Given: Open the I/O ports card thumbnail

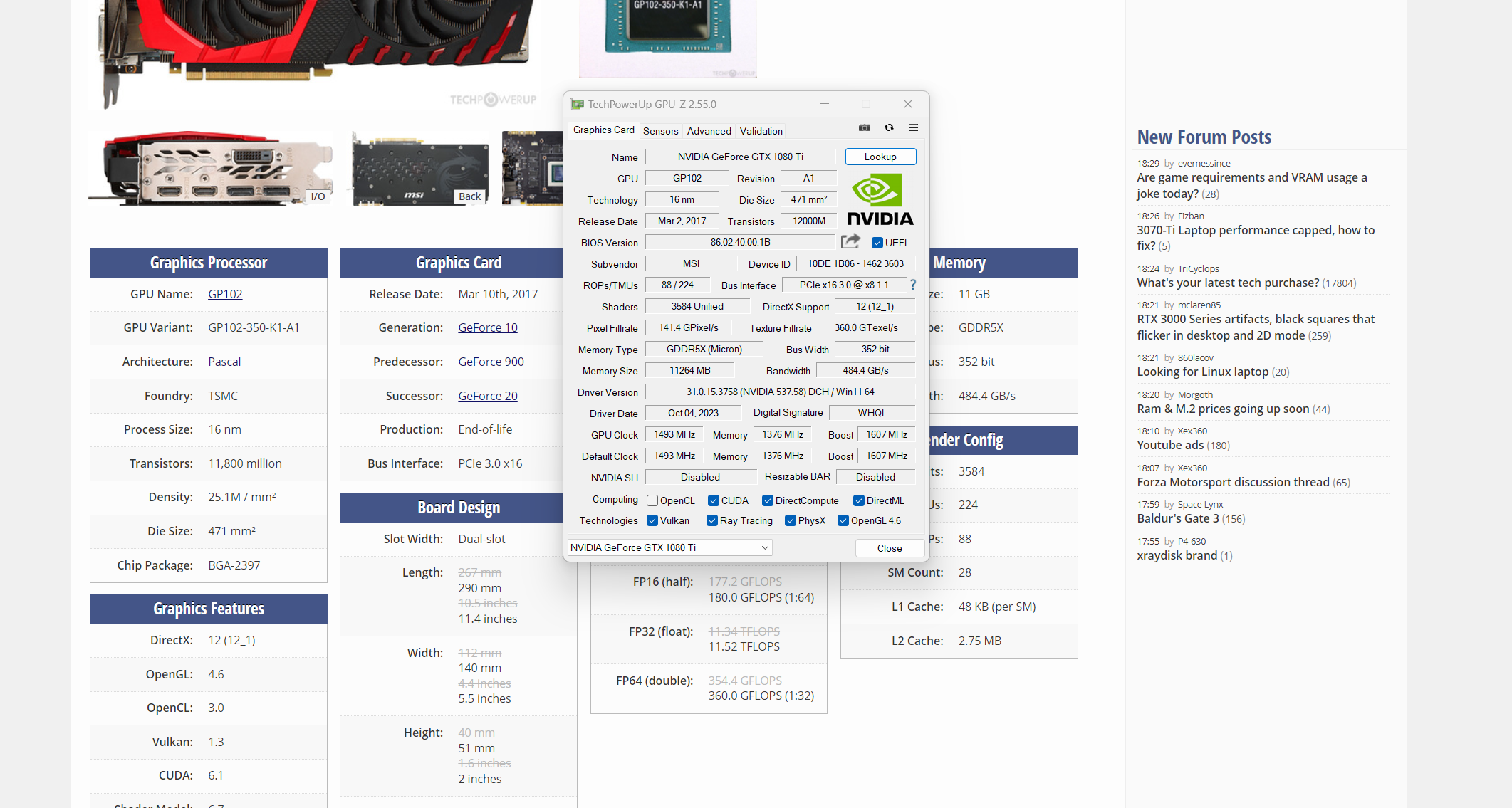Looking at the screenshot, I should 210,169.
